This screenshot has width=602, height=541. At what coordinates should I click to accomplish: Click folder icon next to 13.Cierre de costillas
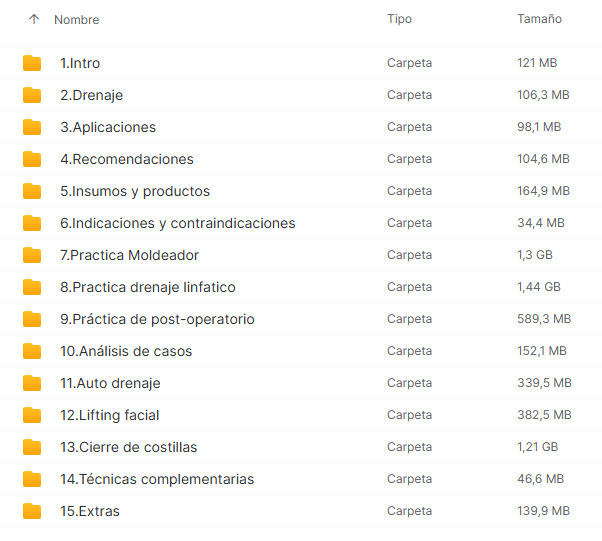(32, 447)
